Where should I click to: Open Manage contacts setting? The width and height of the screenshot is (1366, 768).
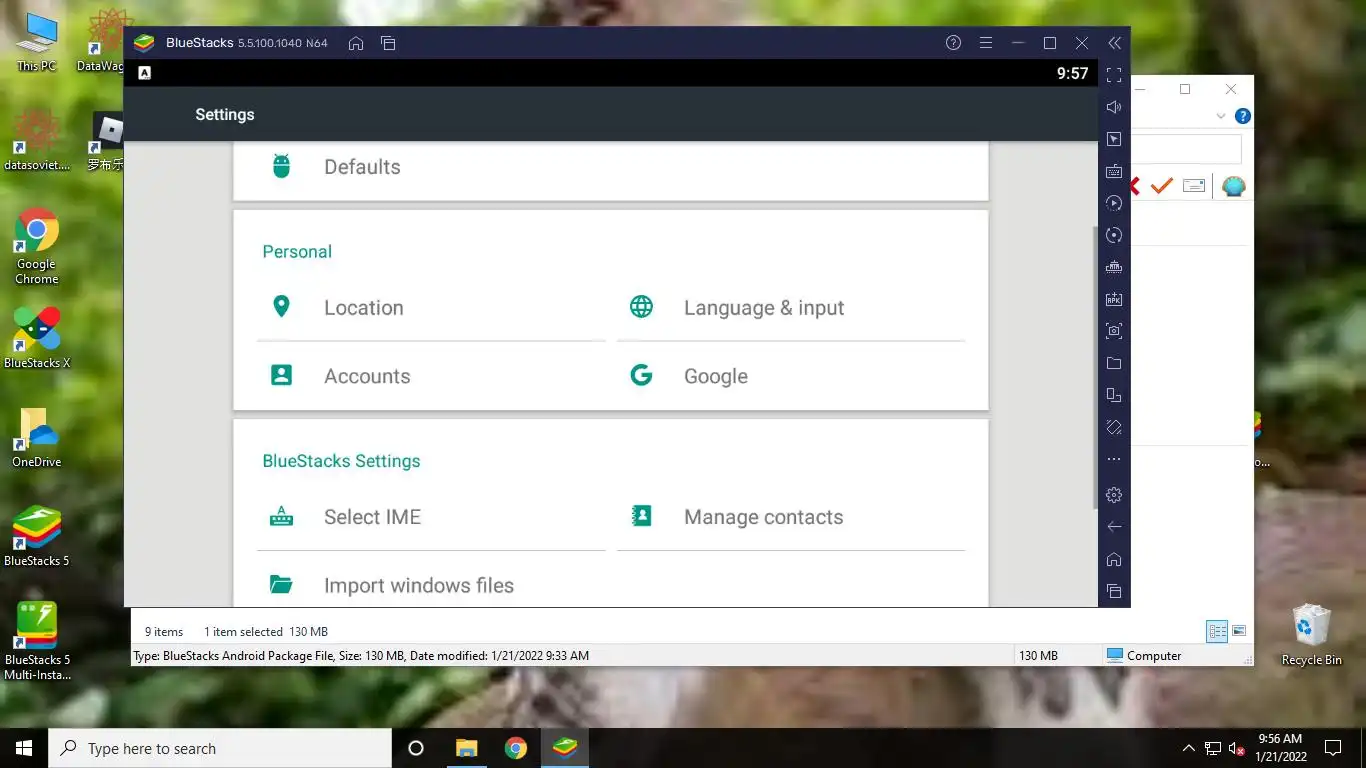791,517
